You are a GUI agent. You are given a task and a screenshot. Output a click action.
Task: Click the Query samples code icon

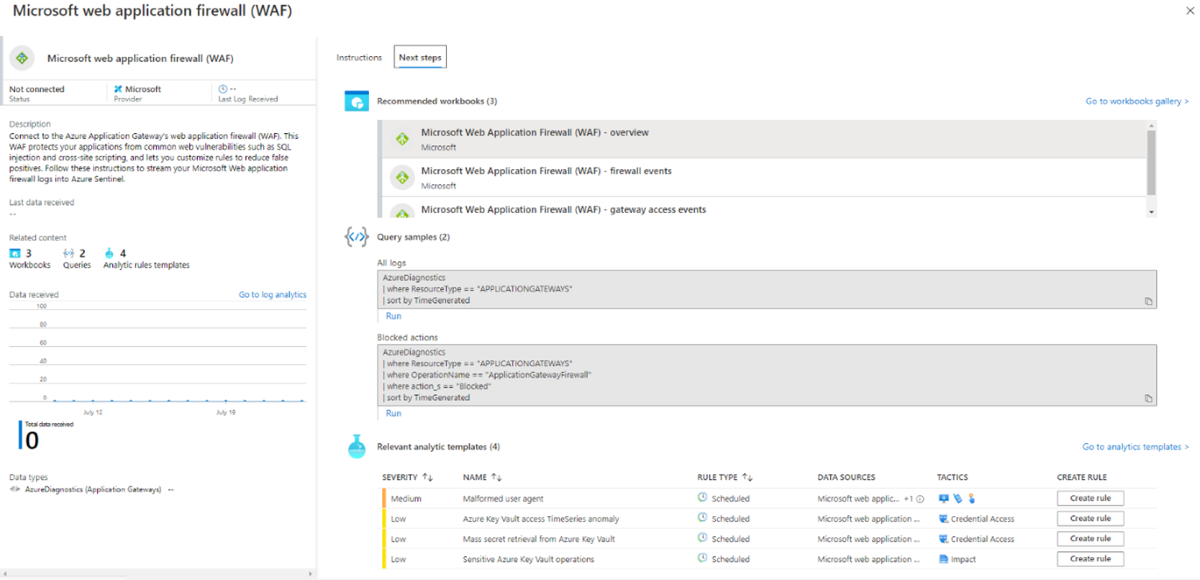pyautogui.click(x=356, y=237)
